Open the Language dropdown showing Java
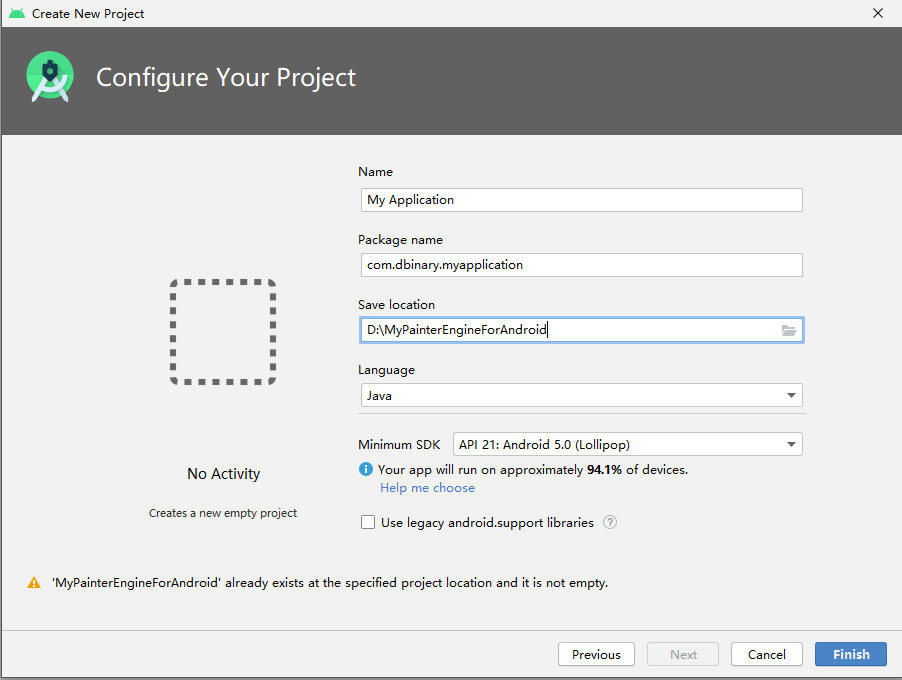Screen dimensions: 902x680 pos(580,395)
